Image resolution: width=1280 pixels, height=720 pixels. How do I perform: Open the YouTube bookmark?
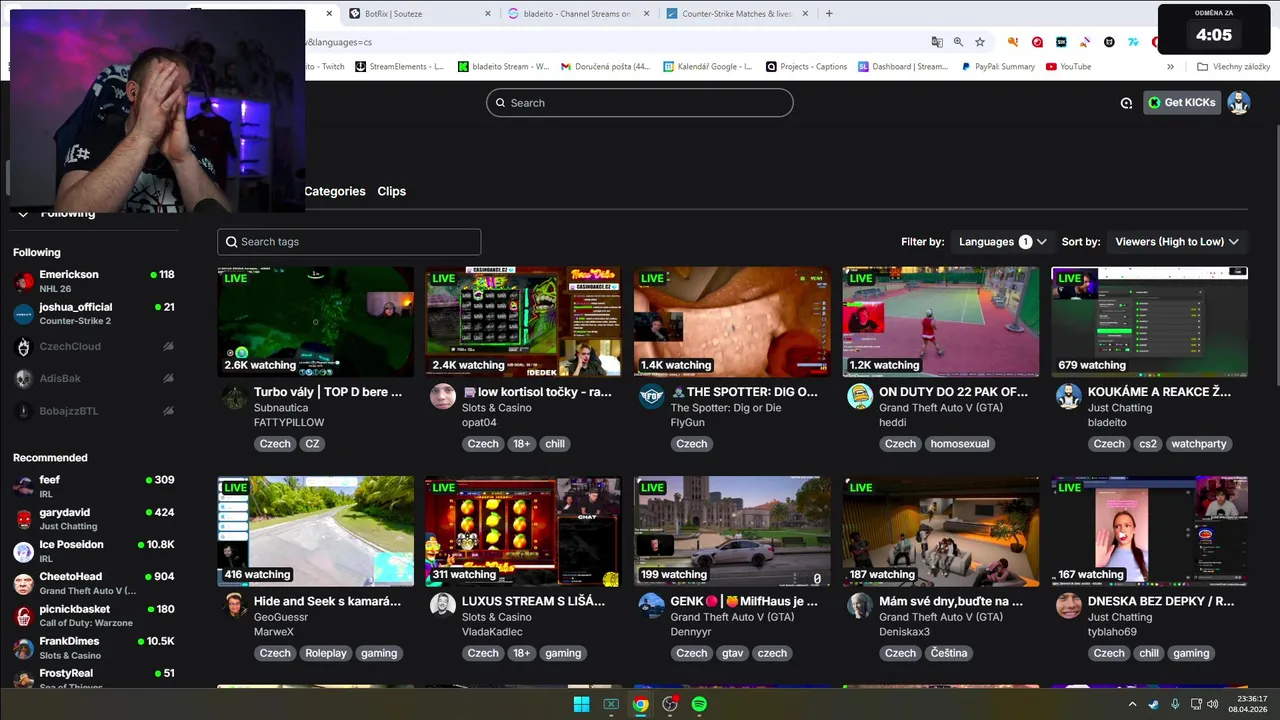pos(1068,67)
